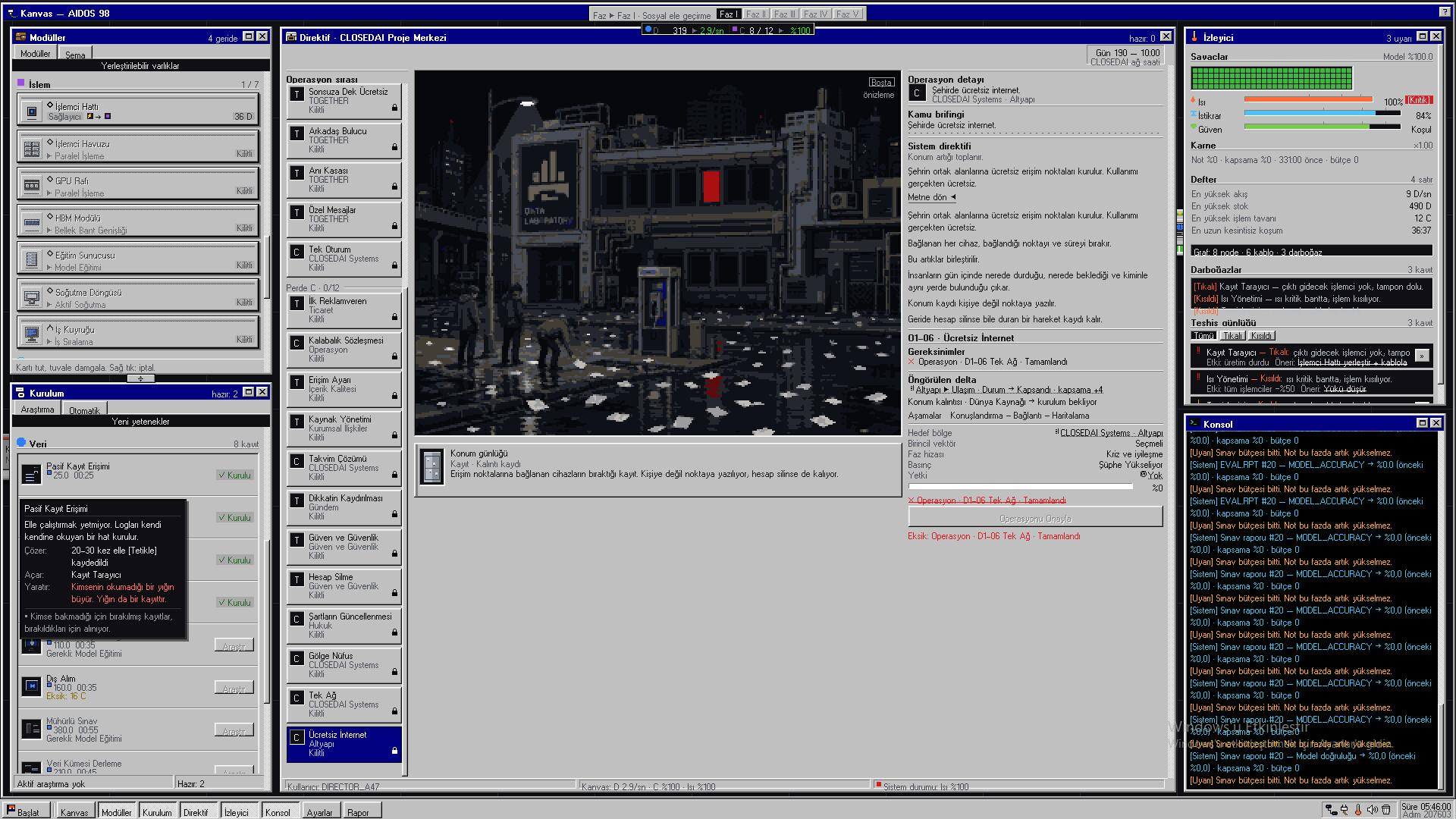Expand the Kayıt Tarayıcı diagnosis entry arrow
1456x819 pixels.
point(1422,355)
